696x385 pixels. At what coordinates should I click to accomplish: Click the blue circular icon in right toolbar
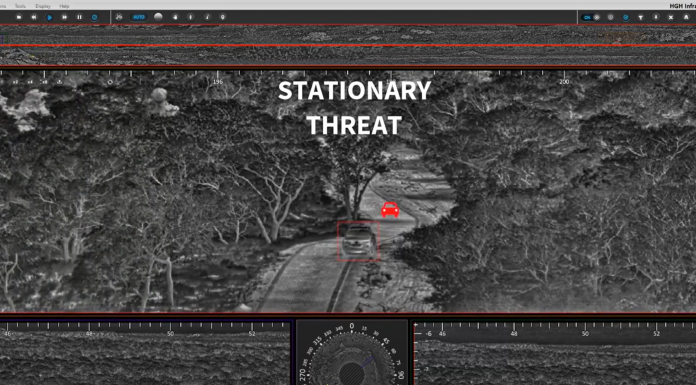[x=626, y=17]
